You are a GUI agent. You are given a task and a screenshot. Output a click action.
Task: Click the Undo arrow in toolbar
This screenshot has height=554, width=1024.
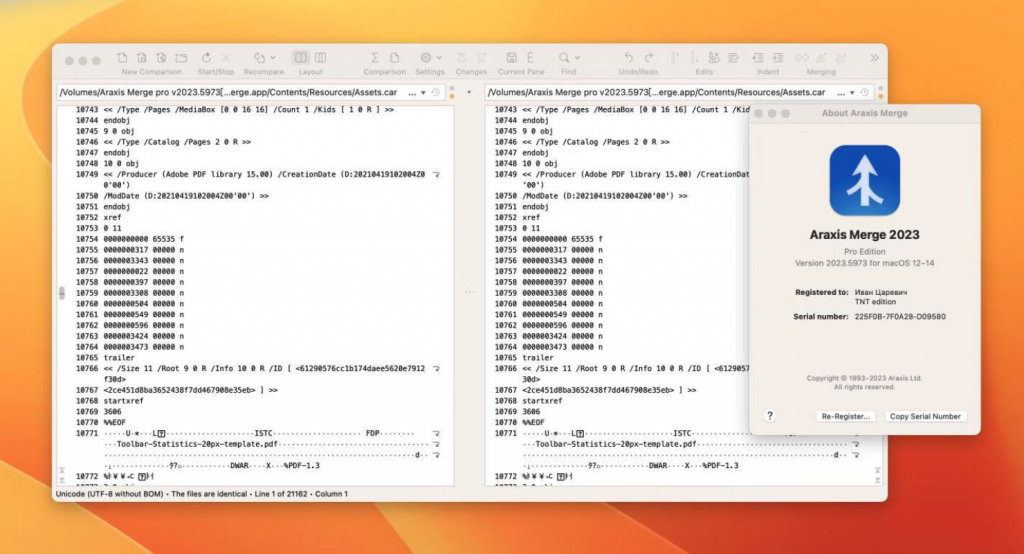[x=628, y=58]
